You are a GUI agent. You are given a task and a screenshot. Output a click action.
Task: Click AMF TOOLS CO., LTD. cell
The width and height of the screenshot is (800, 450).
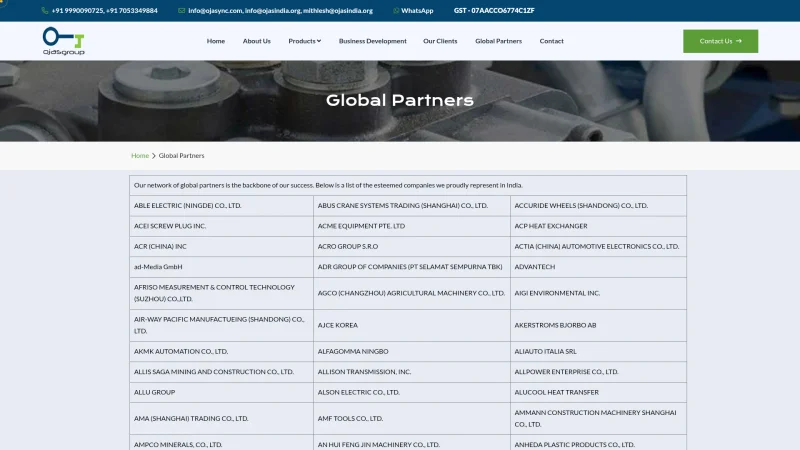412,418
